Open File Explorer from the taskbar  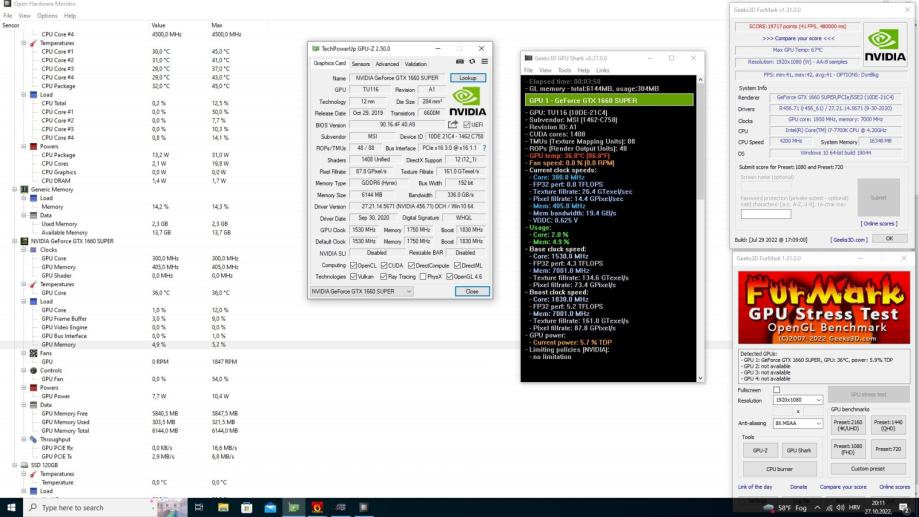pos(223,508)
